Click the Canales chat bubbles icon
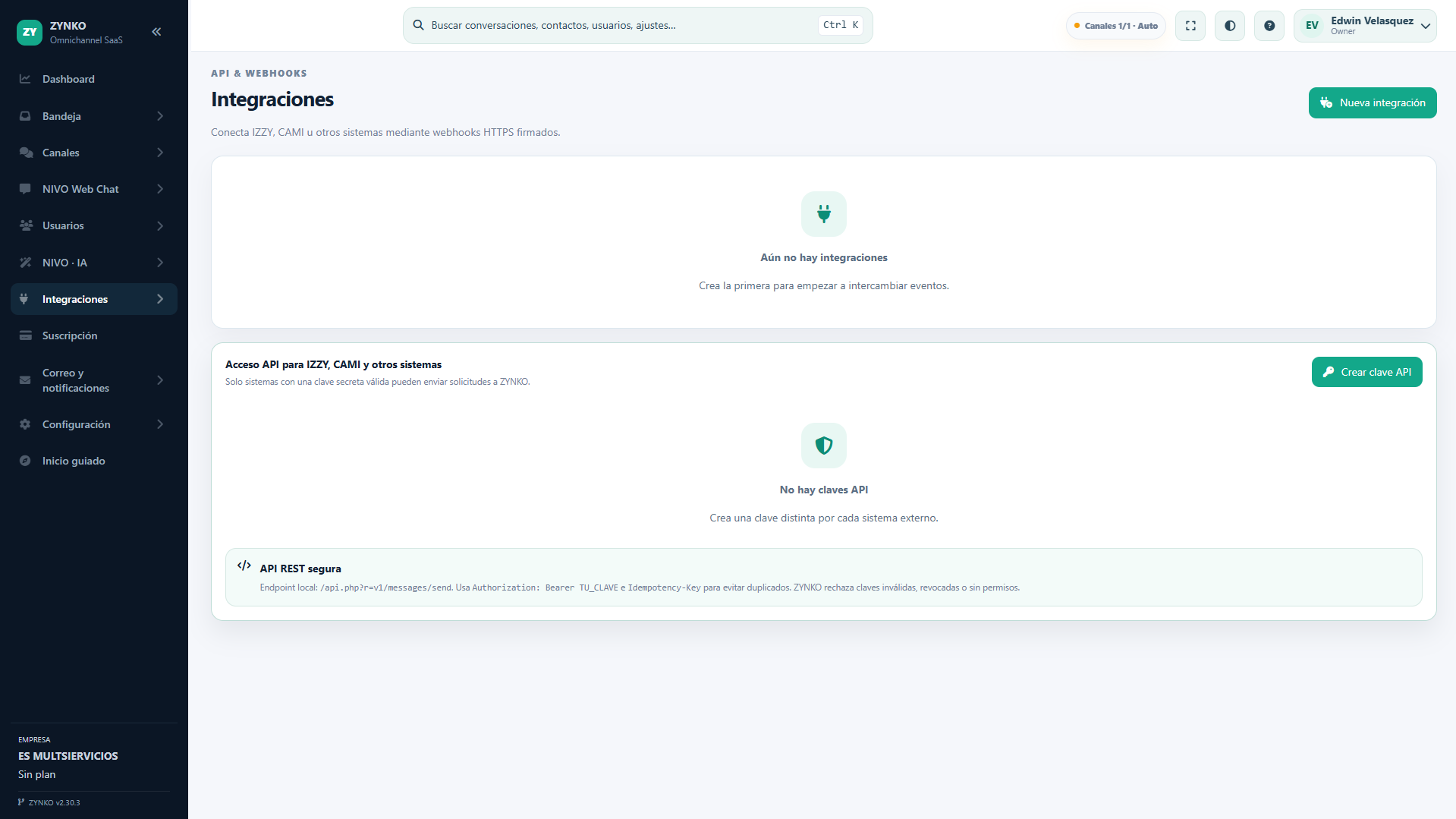Screen dimensions: 1456x819 26,153
